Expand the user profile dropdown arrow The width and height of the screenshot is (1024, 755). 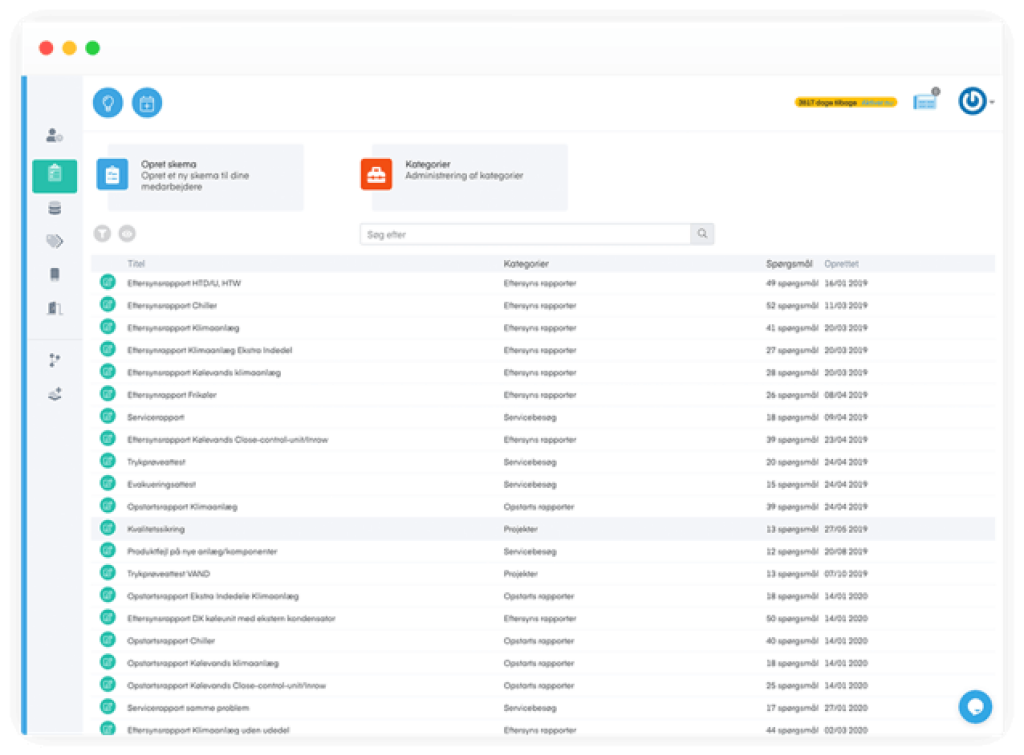click(x=991, y=102)
